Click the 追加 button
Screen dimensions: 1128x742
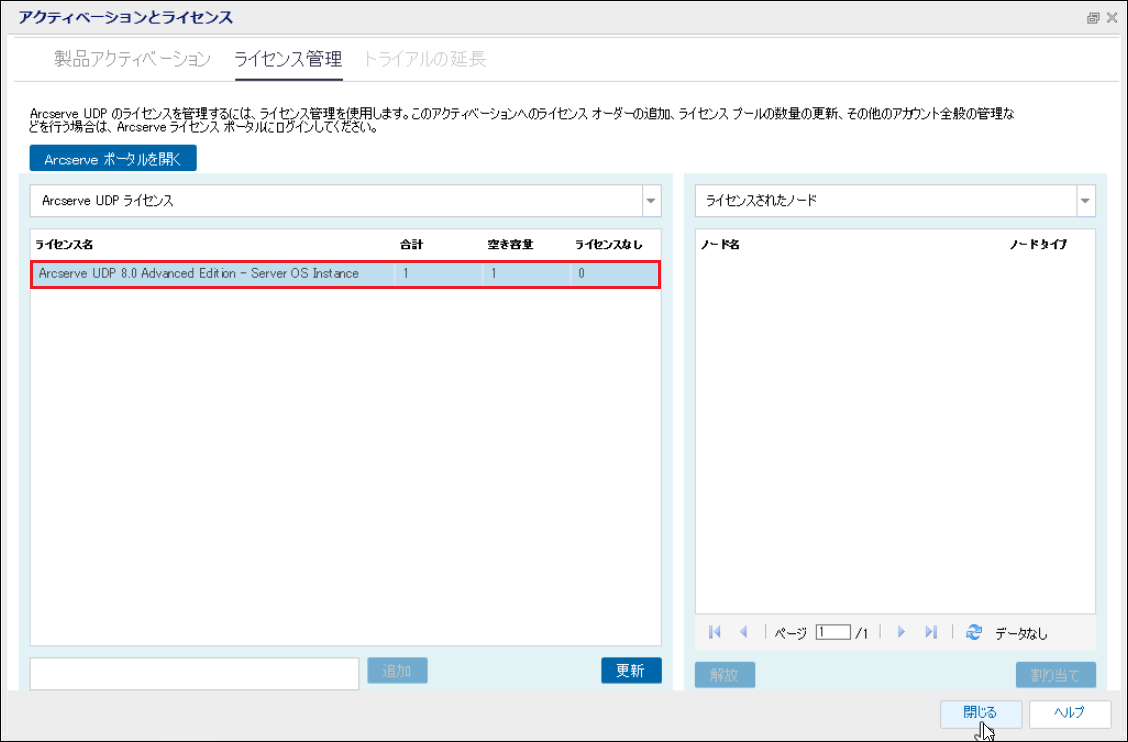[x=397, y=671]
